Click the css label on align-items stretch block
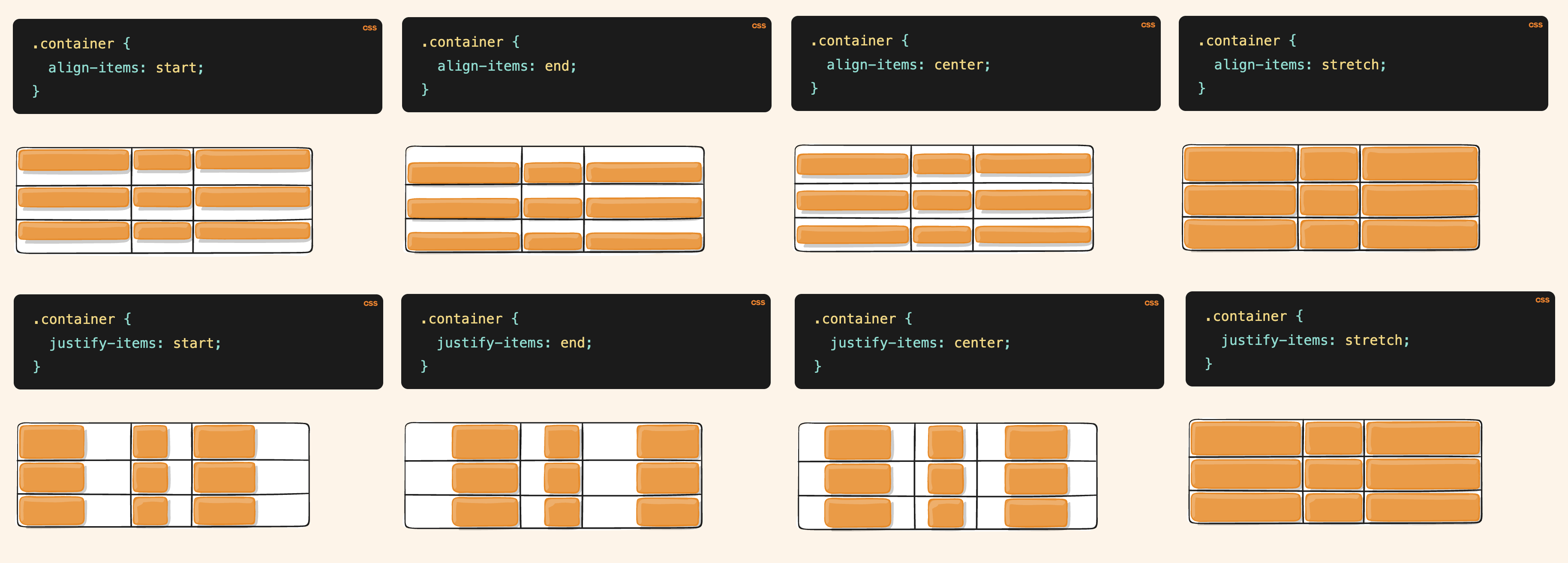This screenshot has height=563, width=1568. click(x=1535, y=25)
